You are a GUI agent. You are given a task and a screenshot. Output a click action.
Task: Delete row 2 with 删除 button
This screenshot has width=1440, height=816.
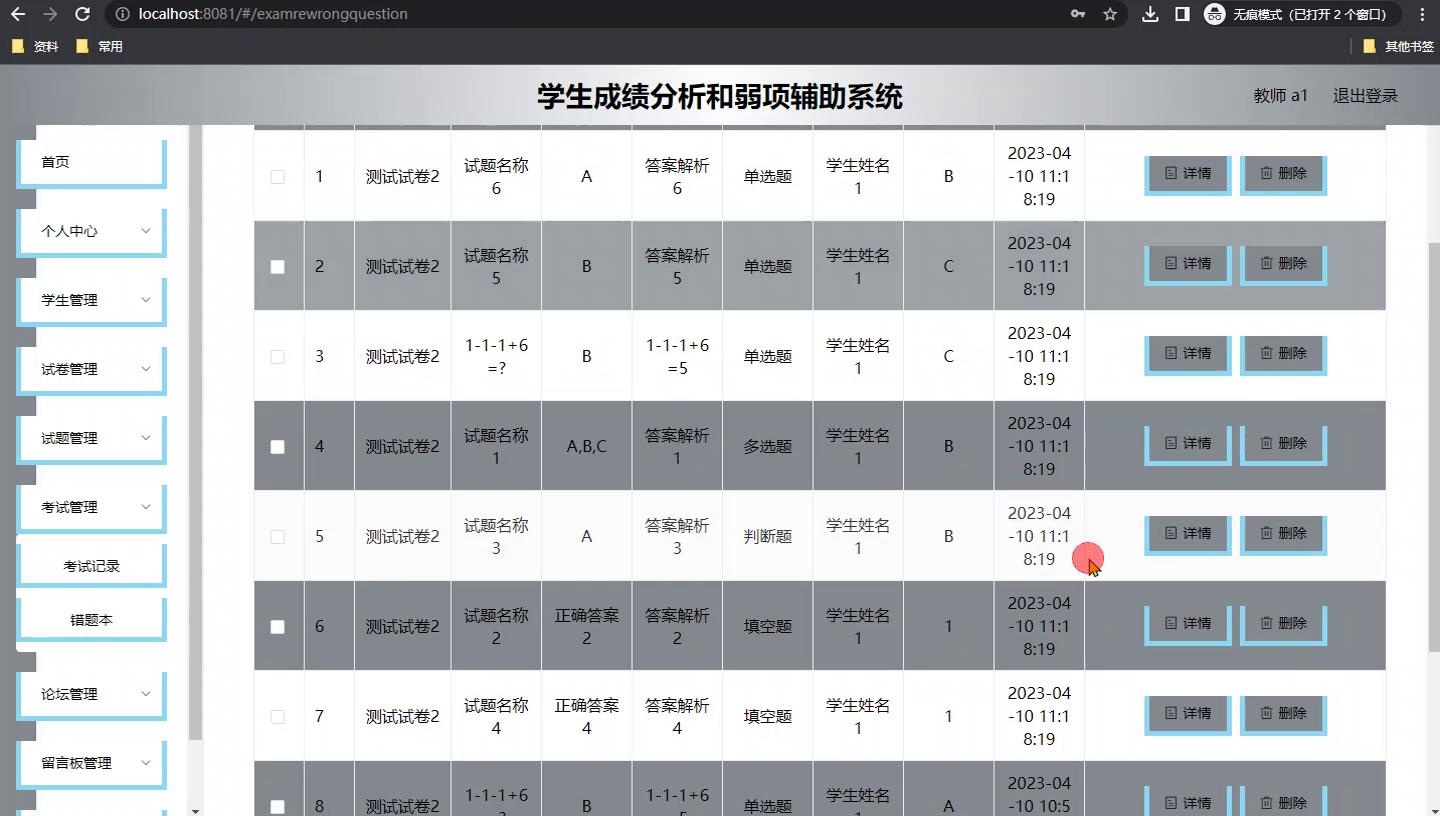coord(1283,264)
